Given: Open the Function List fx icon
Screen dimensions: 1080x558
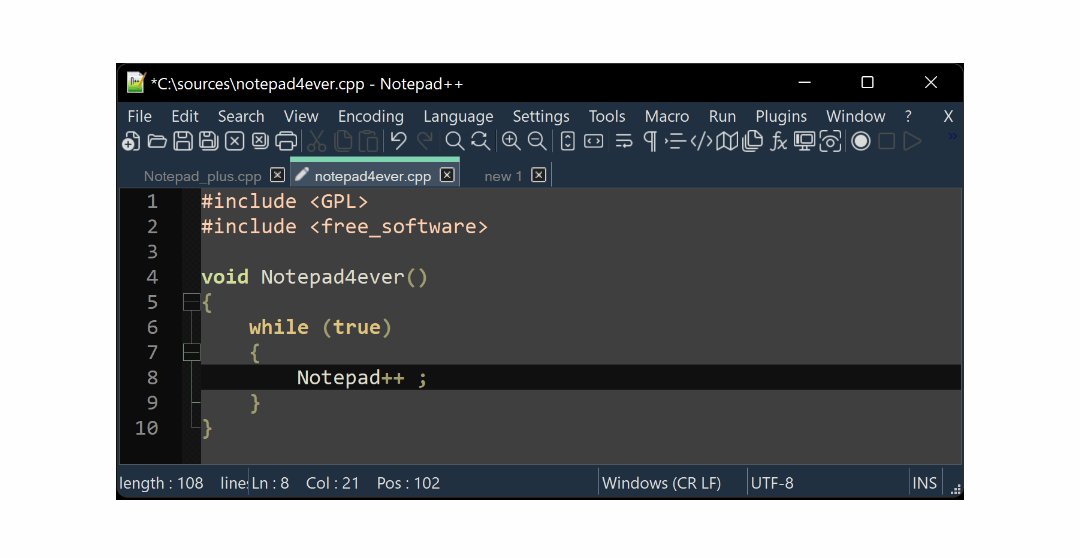Looking at the screenshot, I should tap(778, 141).
